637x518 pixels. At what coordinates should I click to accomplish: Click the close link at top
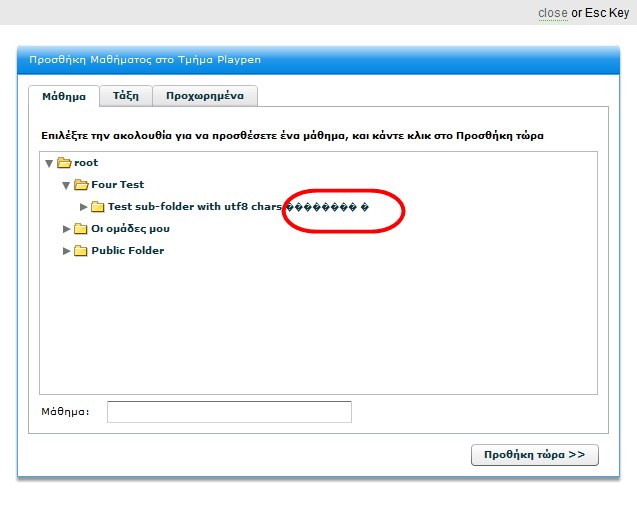(x=552, y=13)
